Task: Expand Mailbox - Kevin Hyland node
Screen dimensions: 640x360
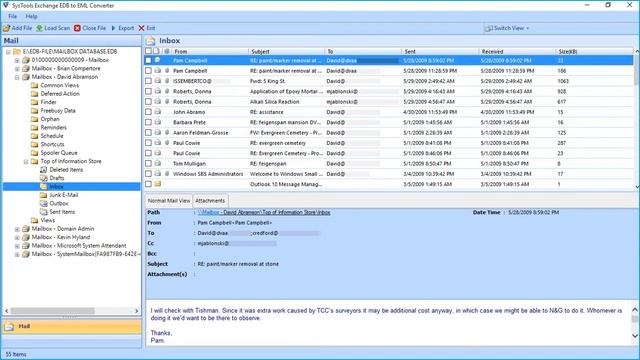Action: [17, 238]
